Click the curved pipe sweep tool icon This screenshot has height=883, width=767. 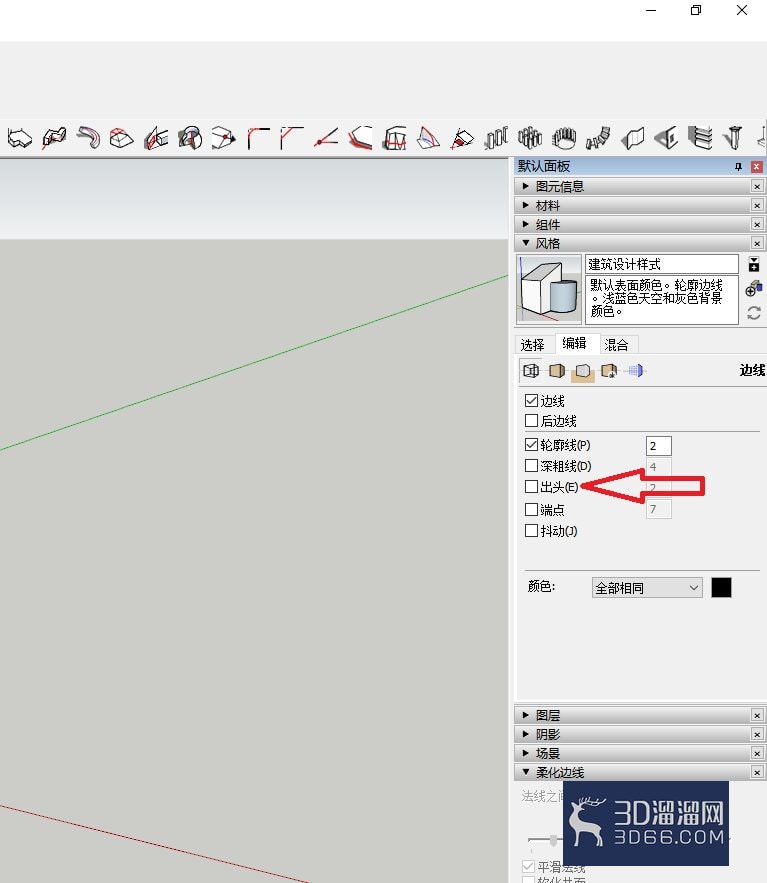click(x=88, y=137)
